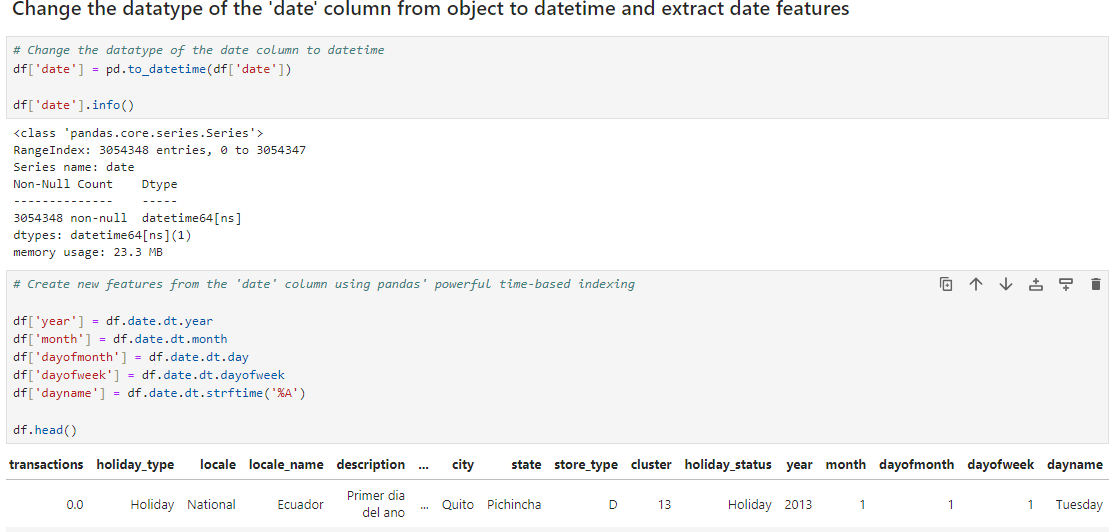This screenshot has height=532, width=1116.
Task: Duplicate the cell with the copy icon
Action: click(x=946, y=284)
